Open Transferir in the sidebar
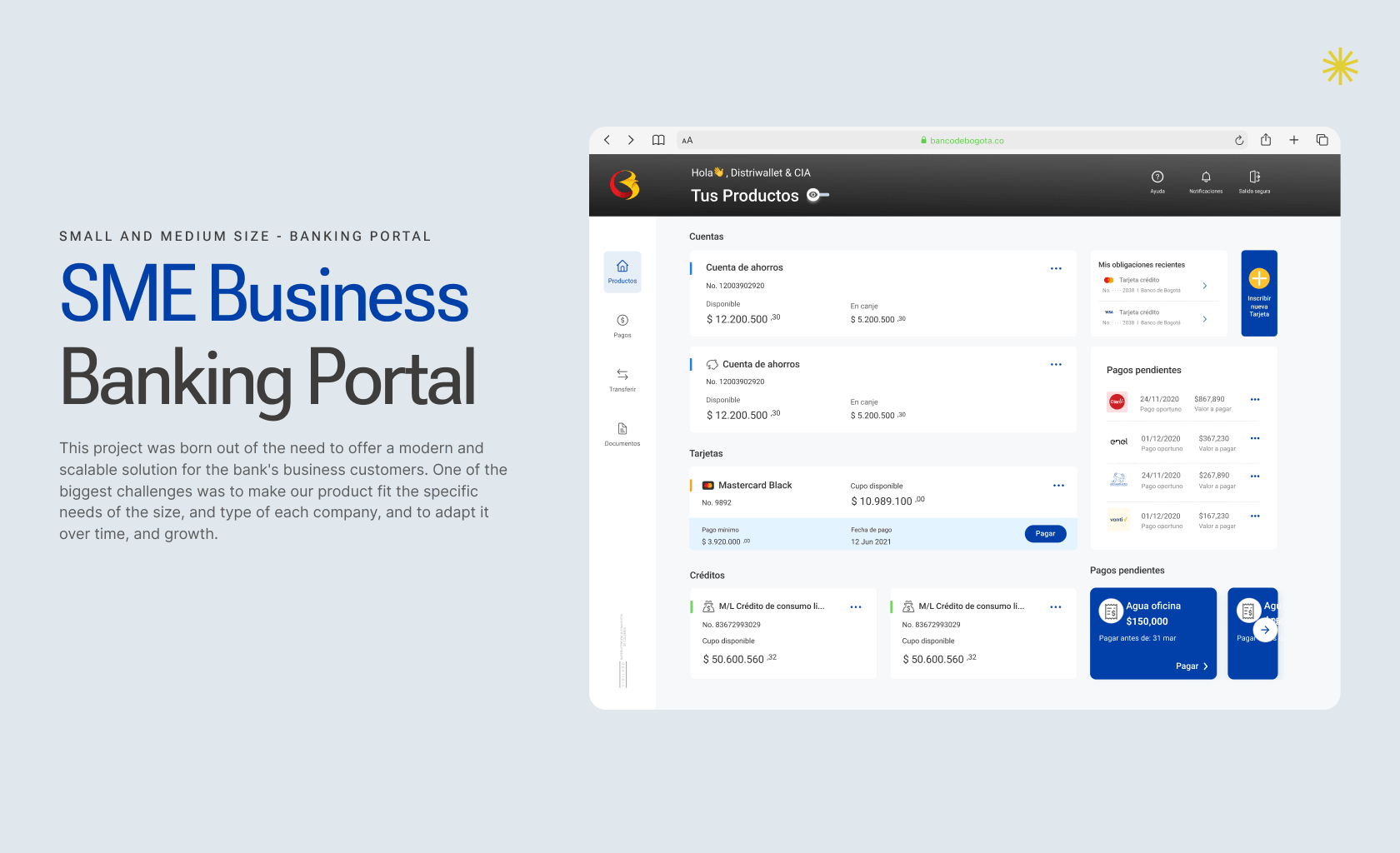 click(622, 380)
